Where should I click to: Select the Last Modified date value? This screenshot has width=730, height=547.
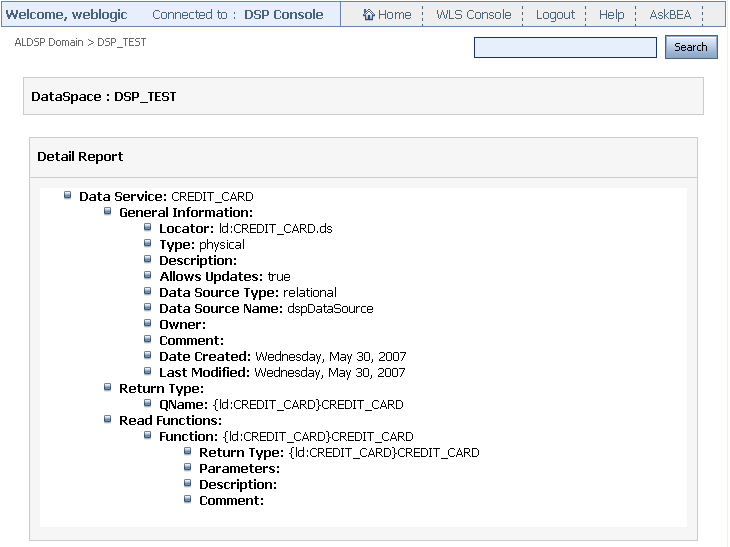pyautogui.click(x=330, y=372)
